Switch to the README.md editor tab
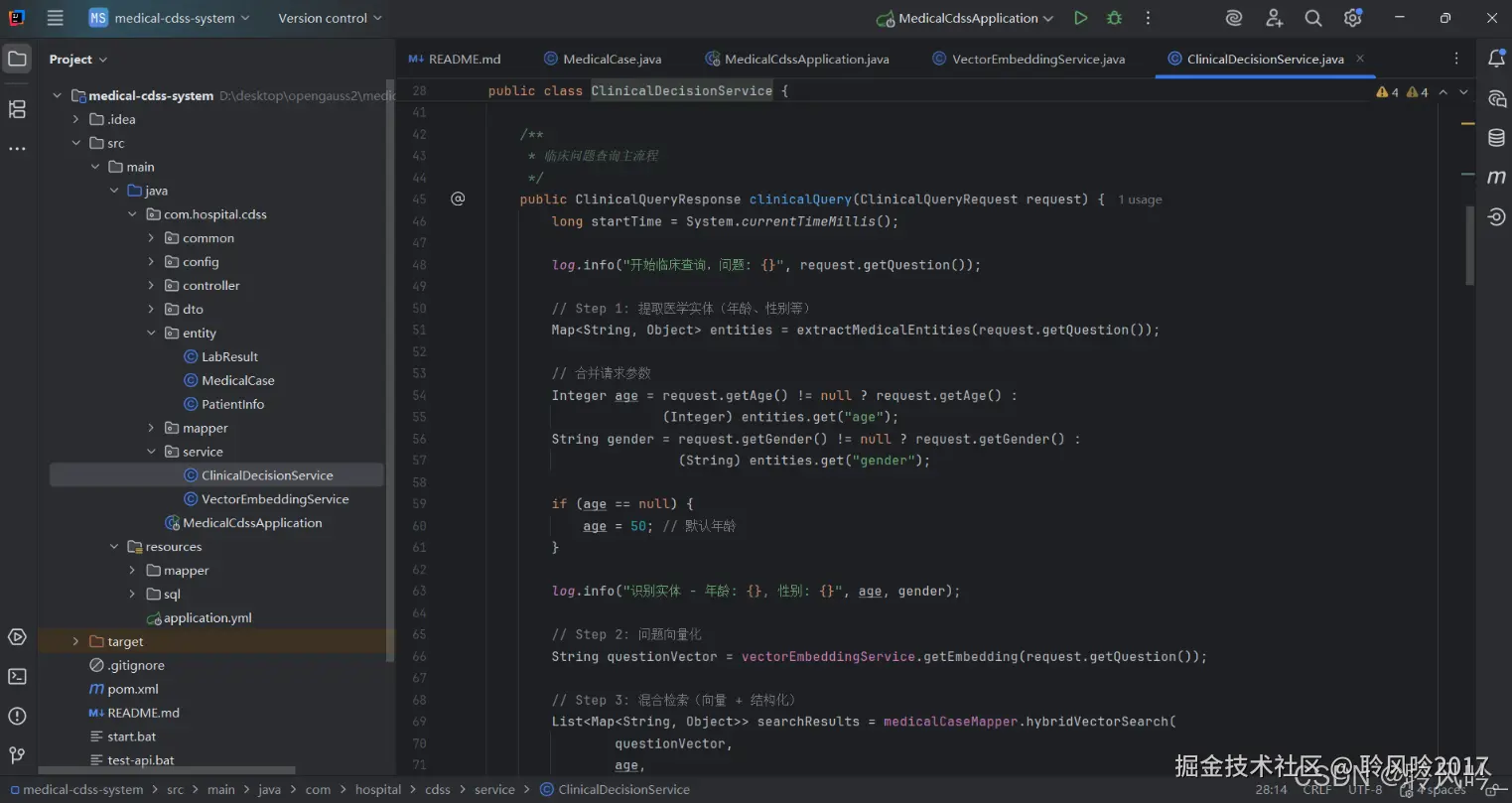This screenshot has height=803, width=1512. click(464, 60)
